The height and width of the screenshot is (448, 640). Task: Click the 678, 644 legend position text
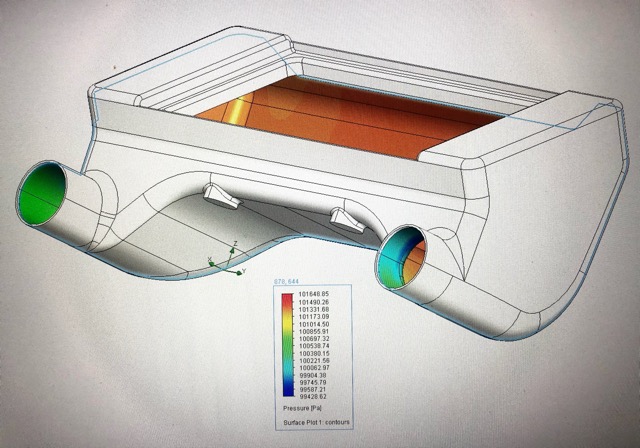[286, 283]
